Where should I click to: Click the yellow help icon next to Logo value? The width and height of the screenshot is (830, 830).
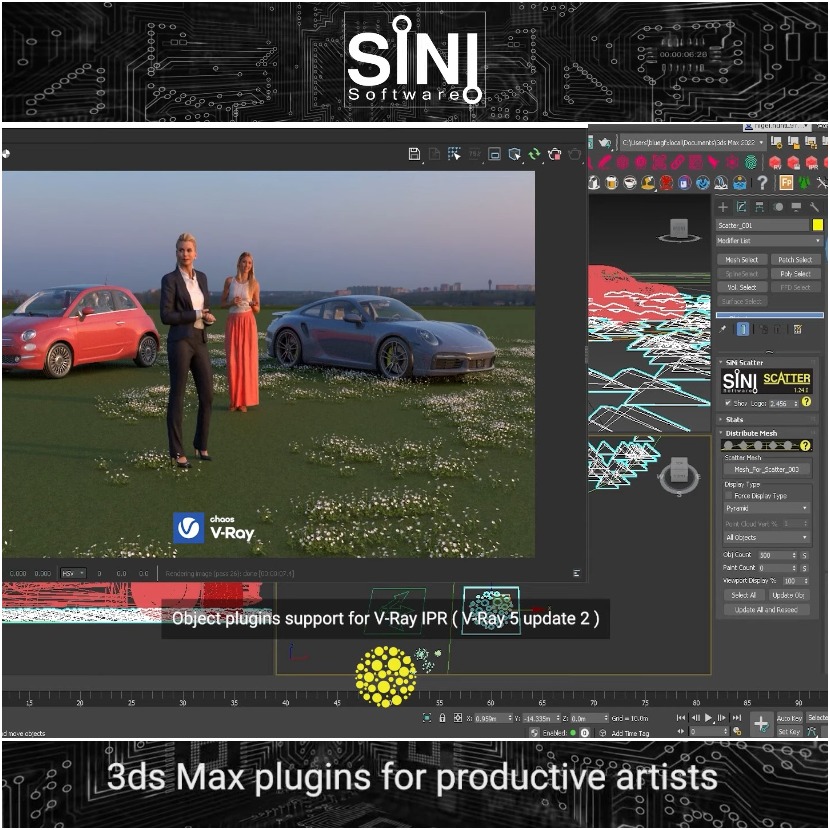806,402
